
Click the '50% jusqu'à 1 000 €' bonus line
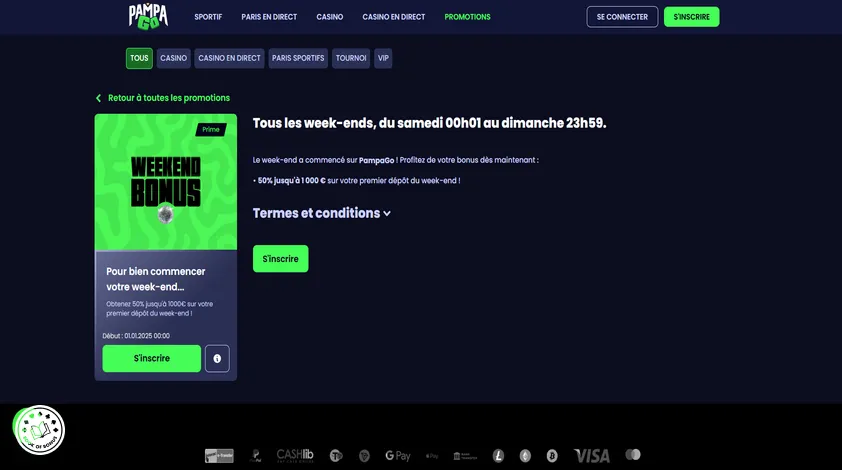click(x=357, y=180)
